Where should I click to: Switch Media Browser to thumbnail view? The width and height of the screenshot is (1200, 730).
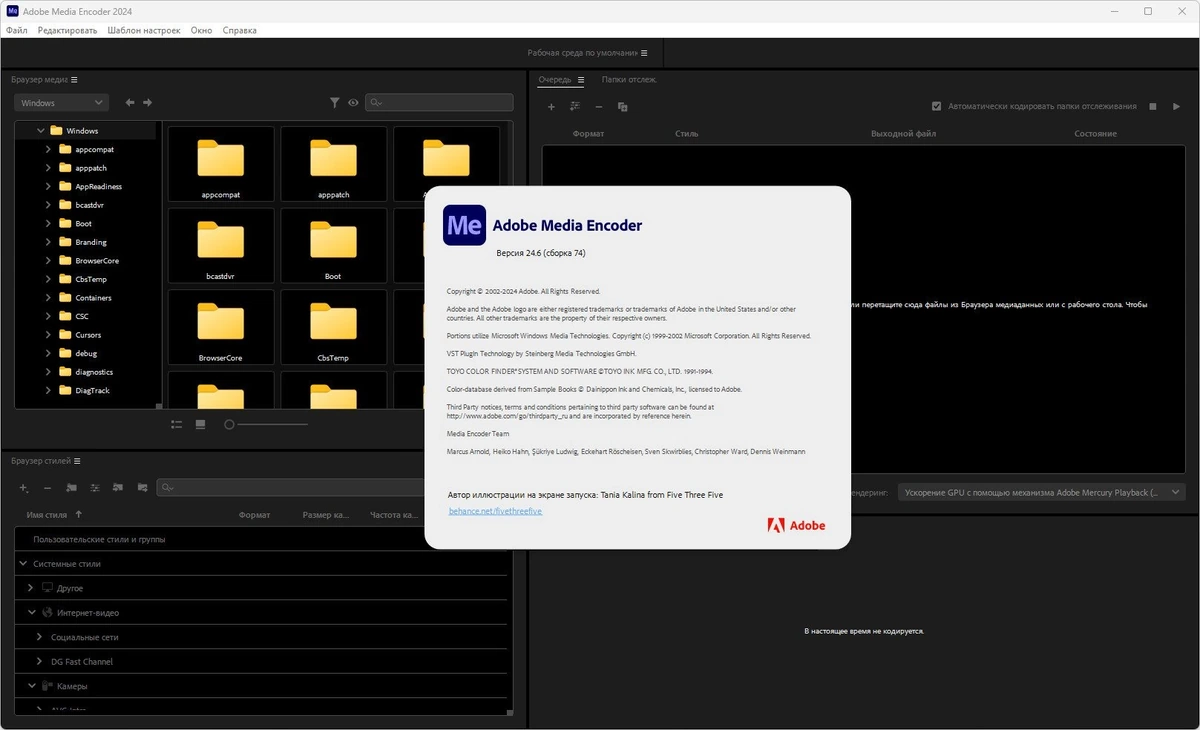pyautogui.click(x=200, y=424)
